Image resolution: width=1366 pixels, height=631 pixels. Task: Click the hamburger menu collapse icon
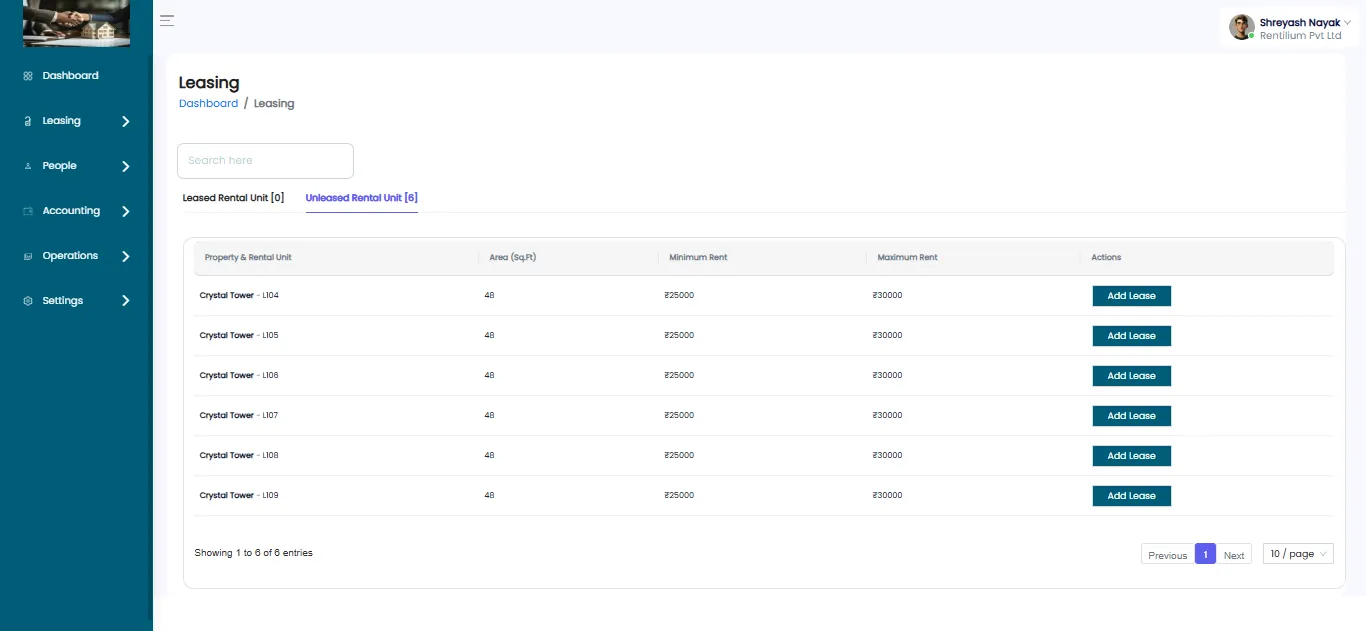[167, 20]
